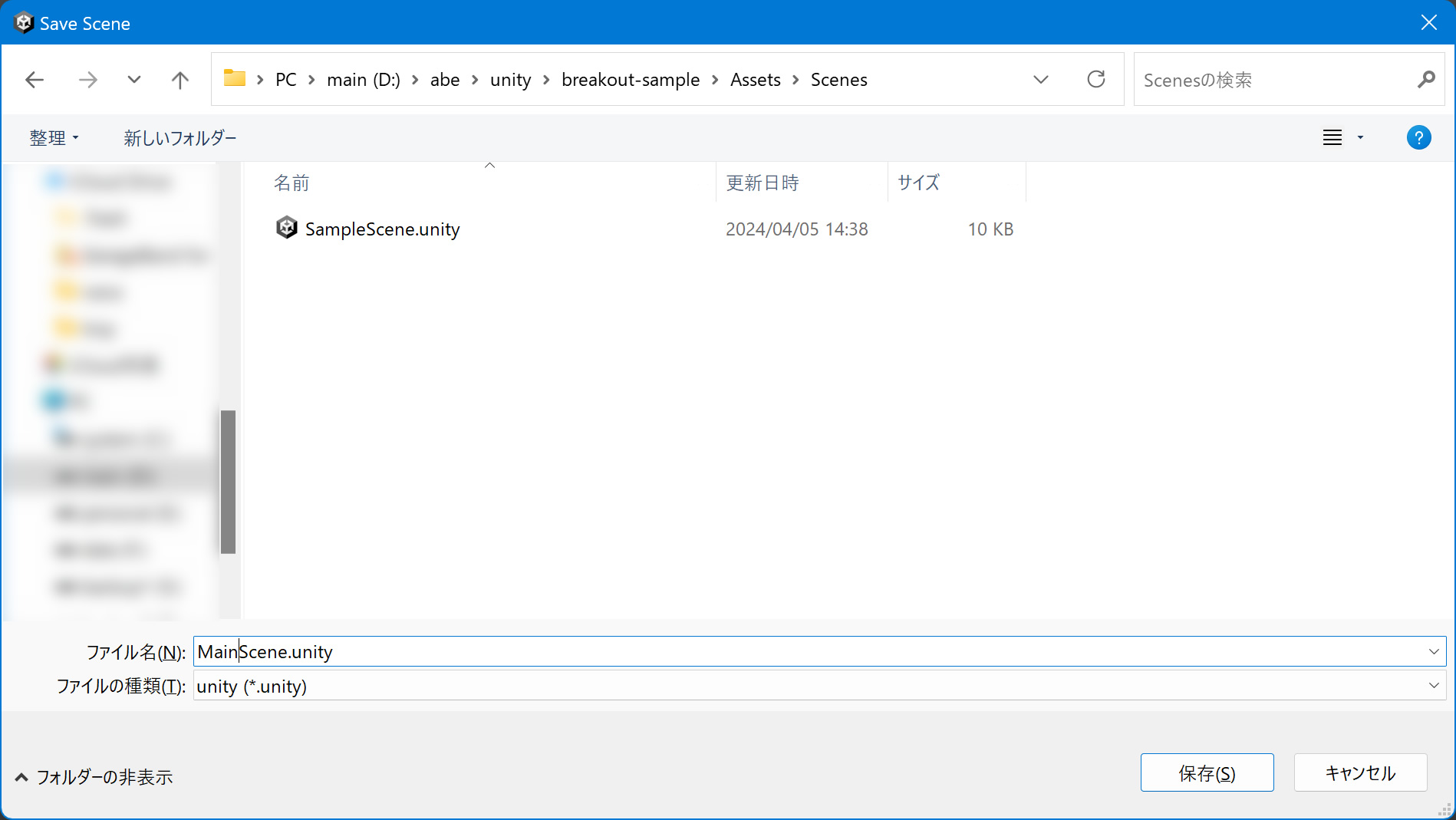Open address bar history dropdown
1456x820 pixels.
[x=1041, y=79]
